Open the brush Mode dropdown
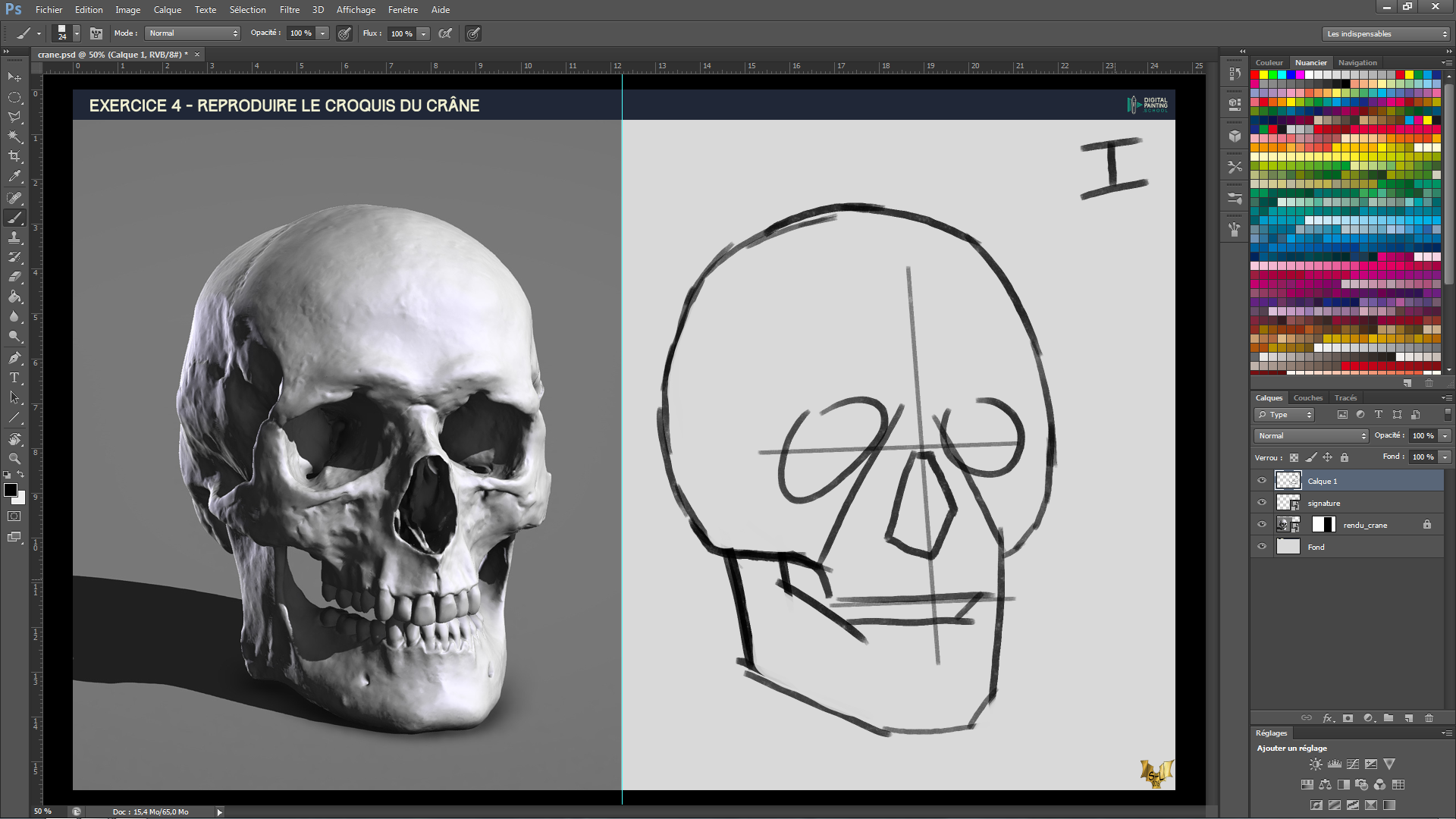Image resolution: width=1456 pixels, height=819 pixels. click(x=193, y=33)
